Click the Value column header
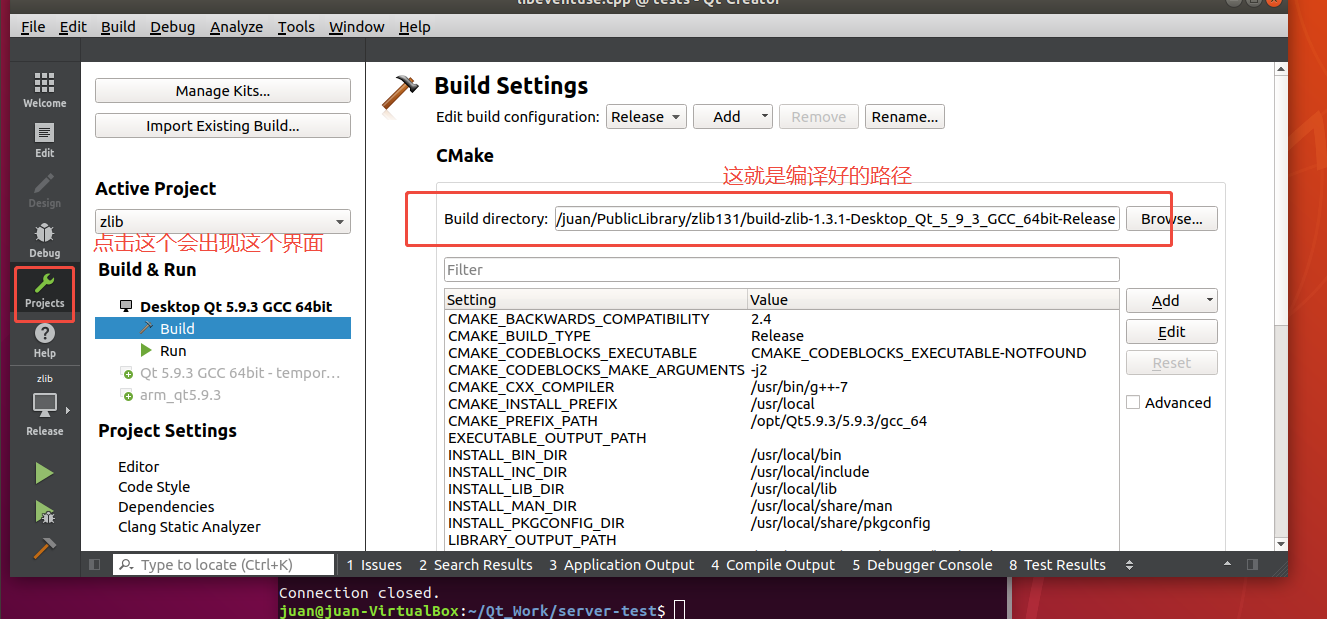Image resolution: width=1327 pixels, height=619 pixels. [933, 300]
